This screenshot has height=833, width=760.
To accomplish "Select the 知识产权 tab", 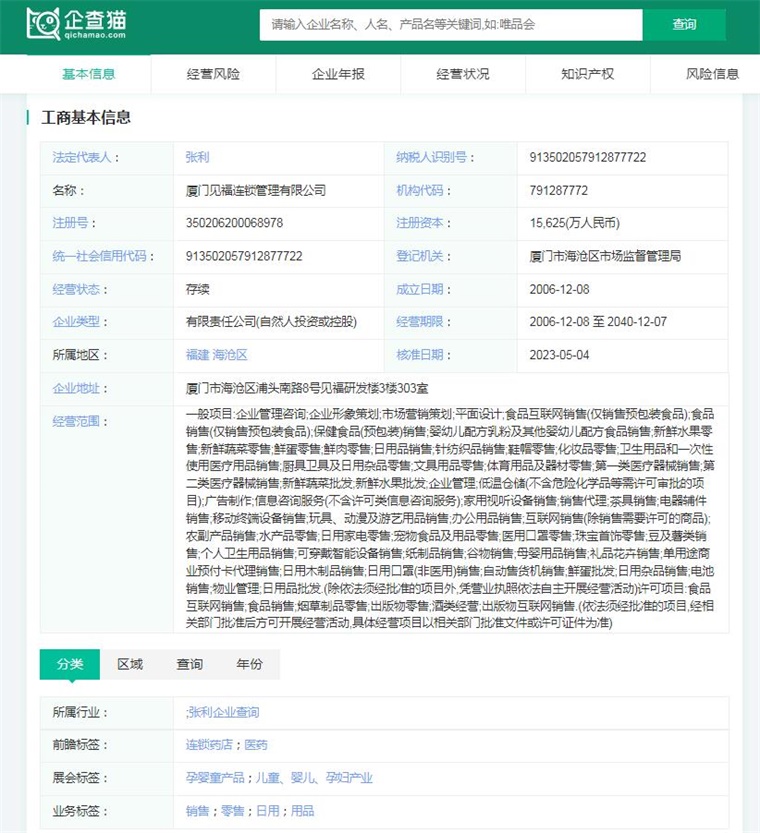I will 588,74.
